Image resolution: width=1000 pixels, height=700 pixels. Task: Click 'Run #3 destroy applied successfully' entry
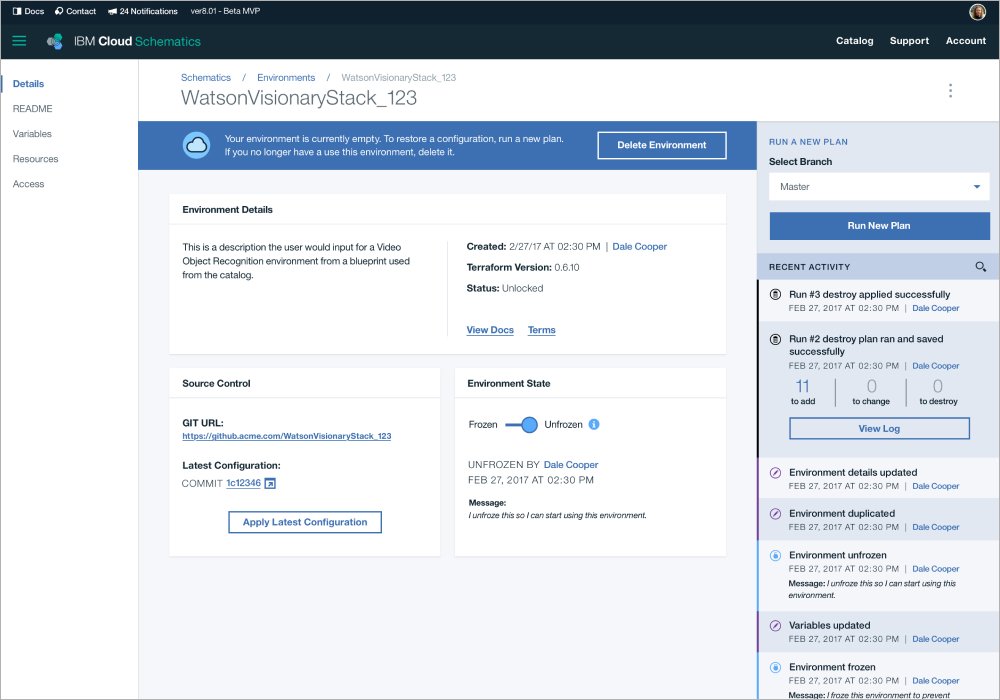pyautogui.click(x=869, y=295)
